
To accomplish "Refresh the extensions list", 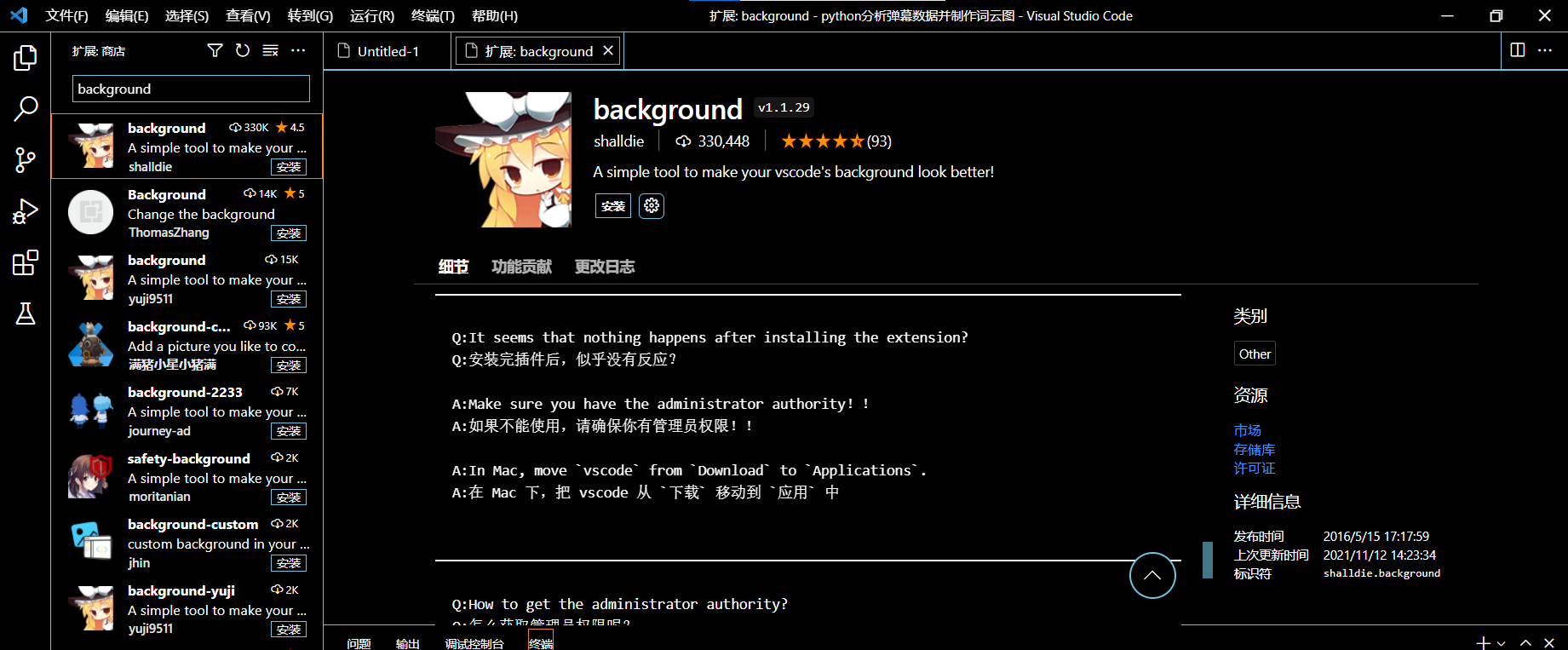I will (243, 51).
